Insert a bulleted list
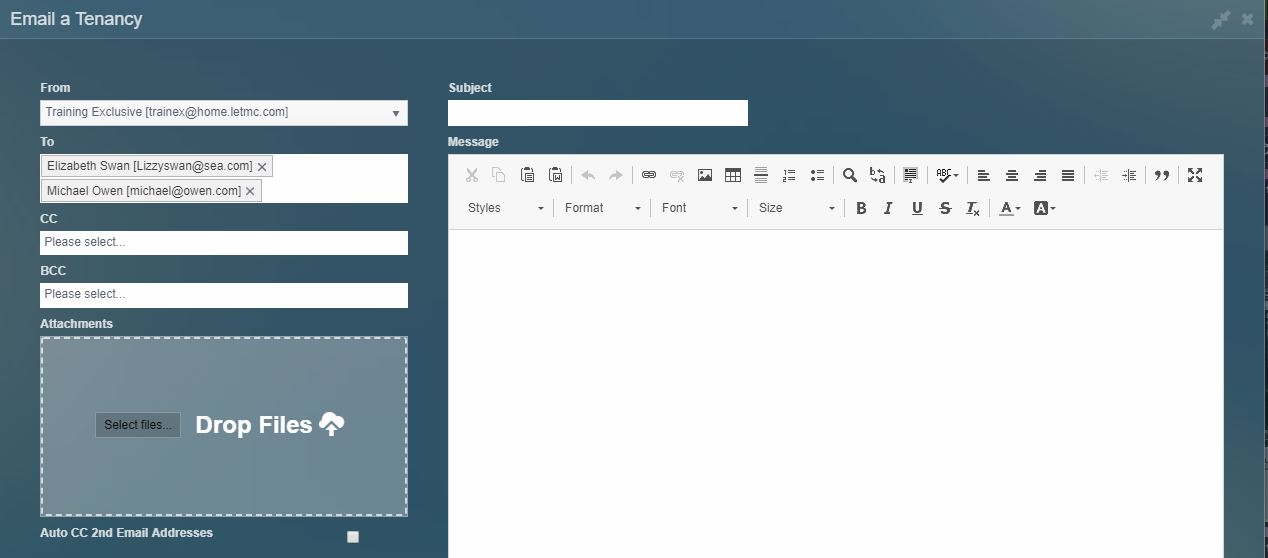1268x558 pixels. coord(817,175)
